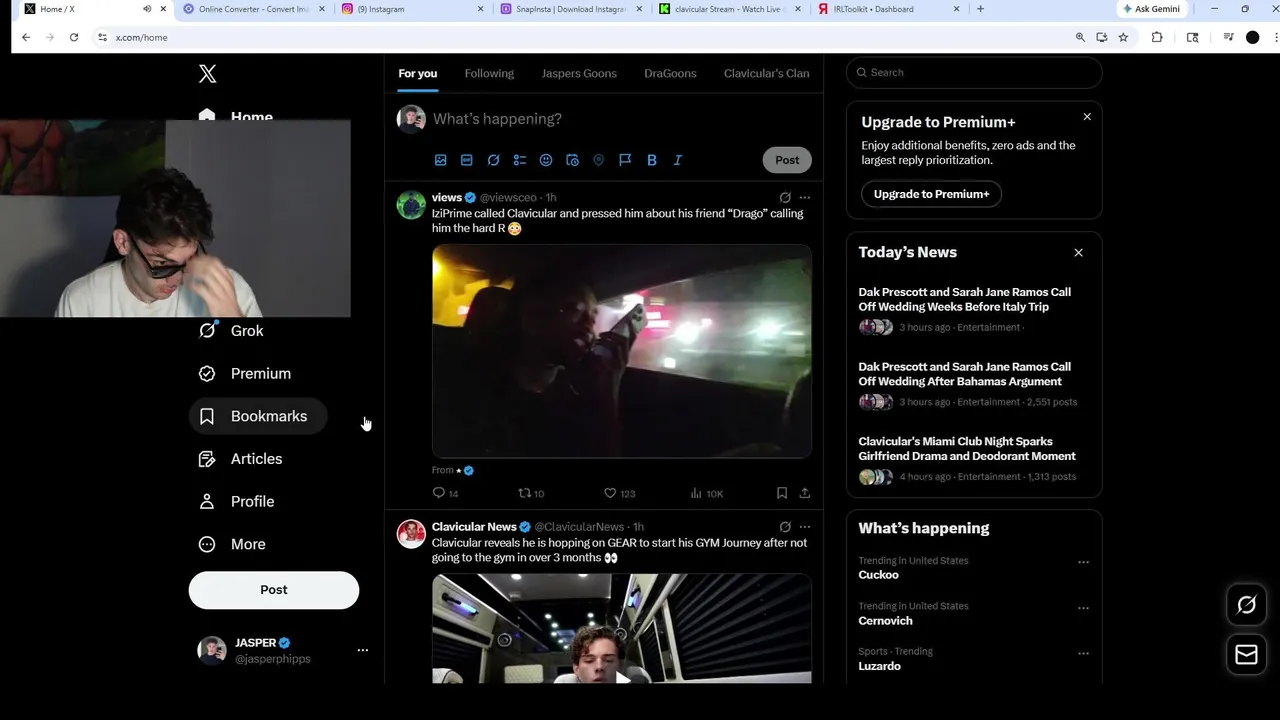
Task: Click the location pin icon in composer
Action: tap(599, 160)
